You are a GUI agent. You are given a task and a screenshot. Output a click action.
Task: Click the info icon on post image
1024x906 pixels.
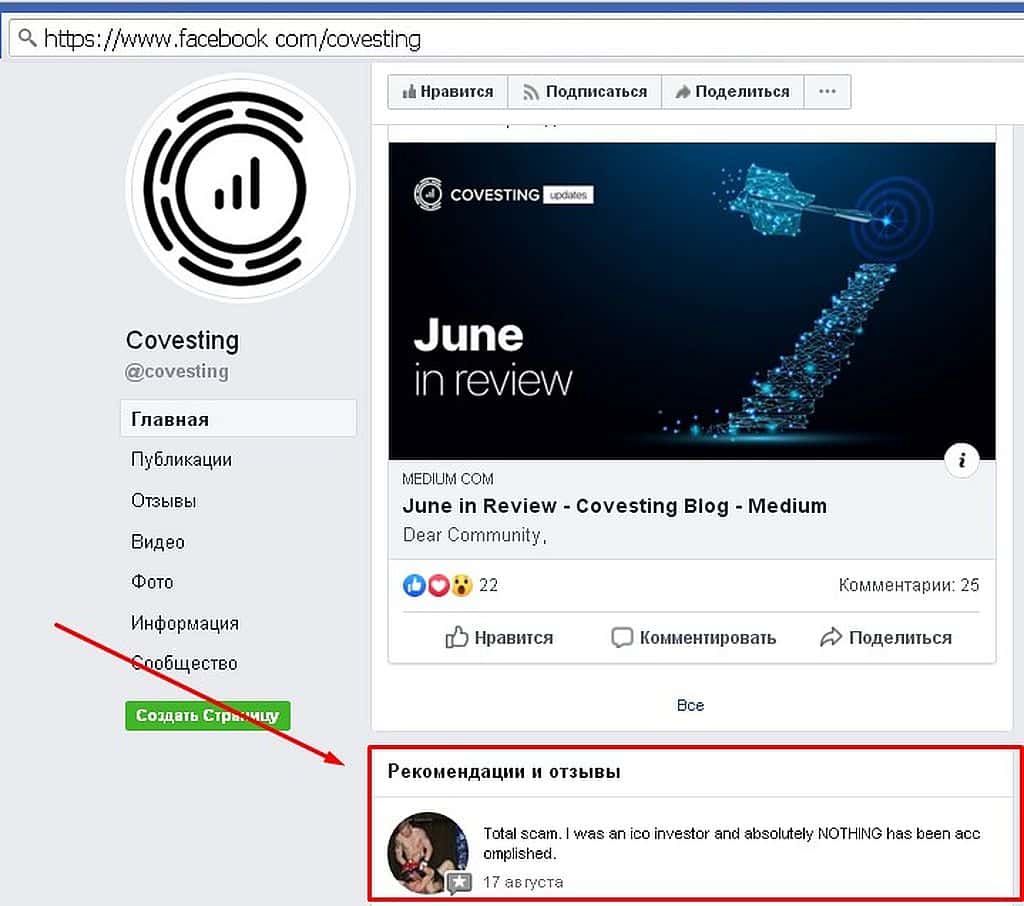[x=961, y=461]
